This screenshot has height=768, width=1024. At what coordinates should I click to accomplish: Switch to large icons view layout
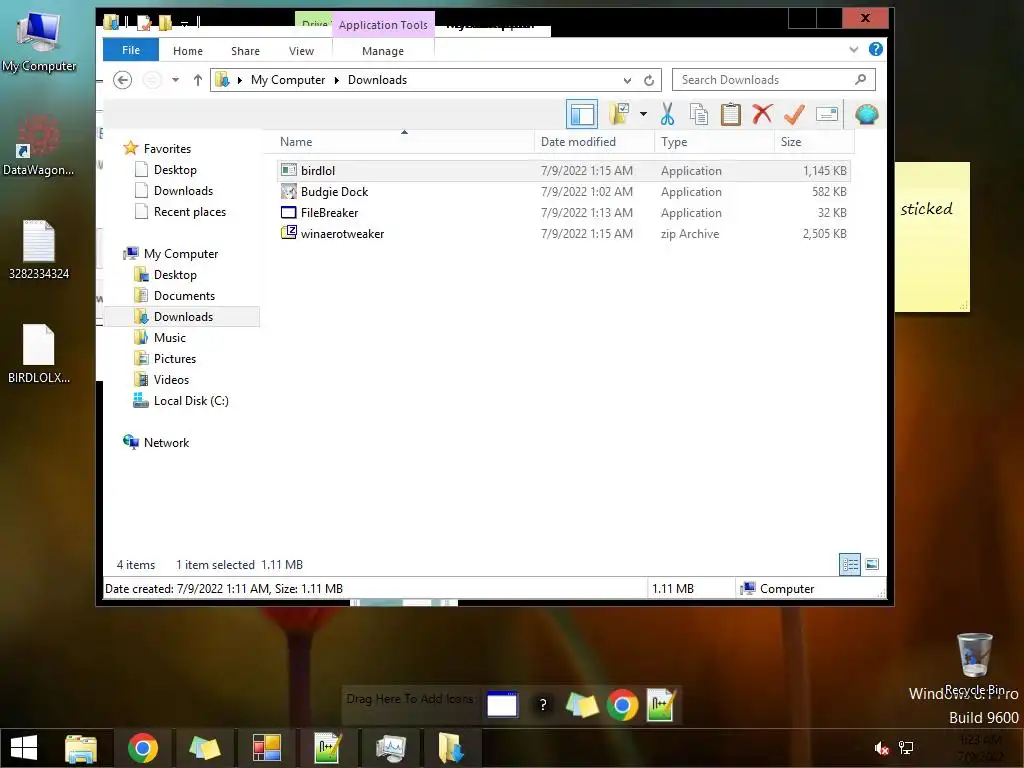(x=872, y=564)
